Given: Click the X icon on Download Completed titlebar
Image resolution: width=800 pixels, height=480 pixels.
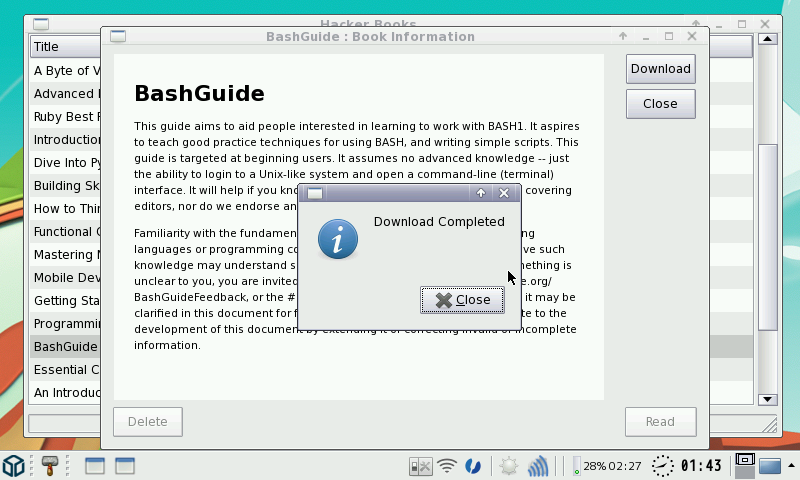Looking at the screenshot, I should pyautogui.click(x=504, y=193).
